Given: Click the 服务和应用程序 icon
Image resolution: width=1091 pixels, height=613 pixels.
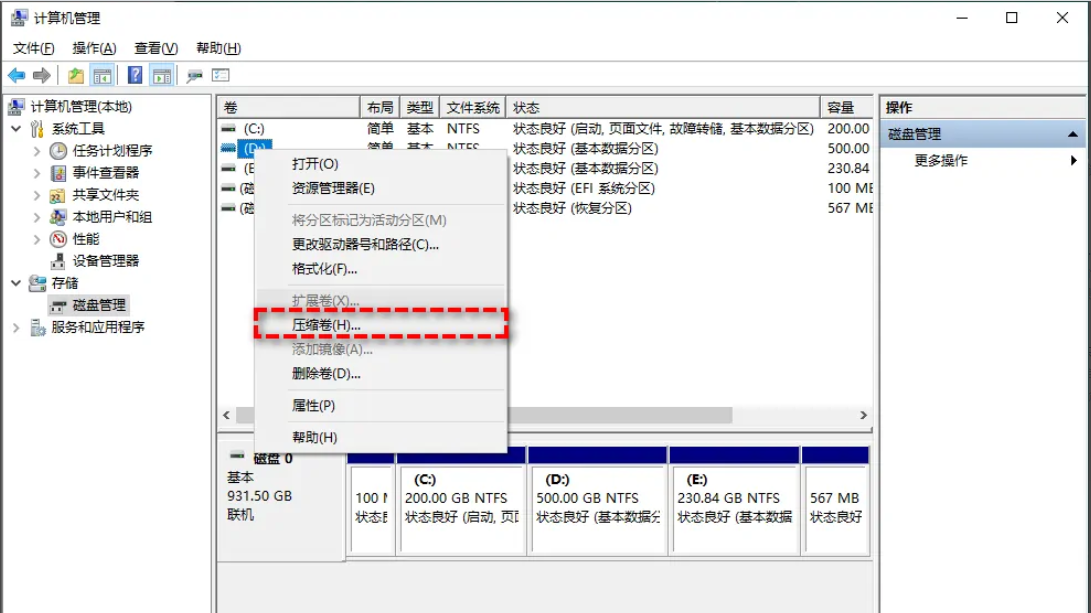Looking at the screenshot, I should pos(38,327).
